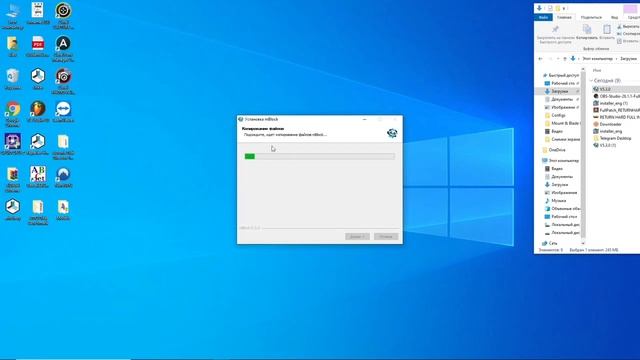
Task: Click the Отмена button in the installer
Action: pyautogui.click(x=386, y=236)
